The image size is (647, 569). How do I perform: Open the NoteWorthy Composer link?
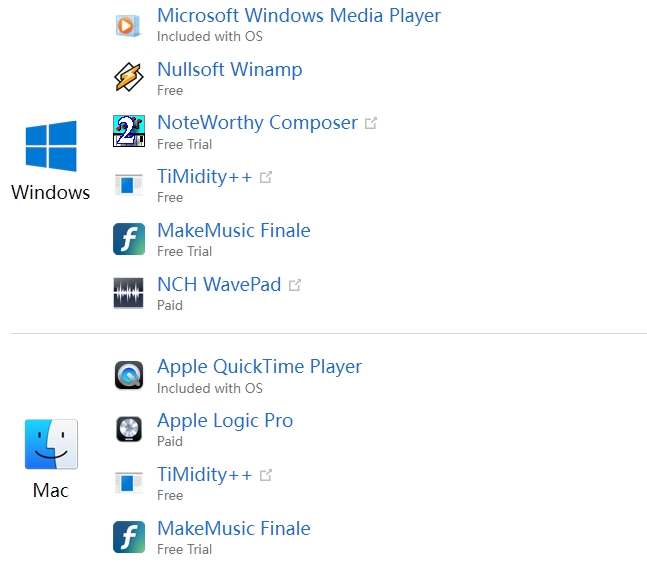click(x=257, y=123)
